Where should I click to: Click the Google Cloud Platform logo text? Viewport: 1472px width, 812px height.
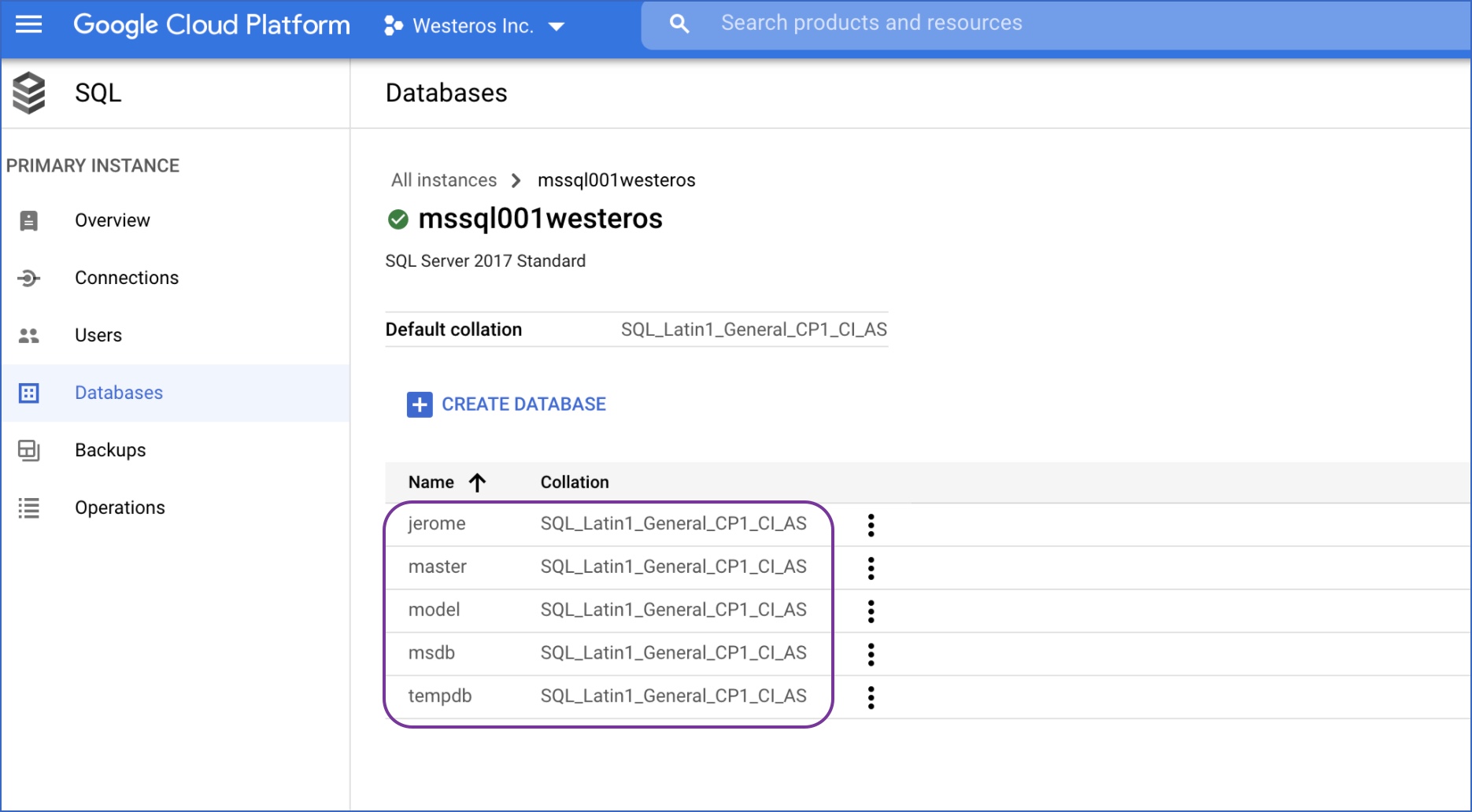click(212, 25)
